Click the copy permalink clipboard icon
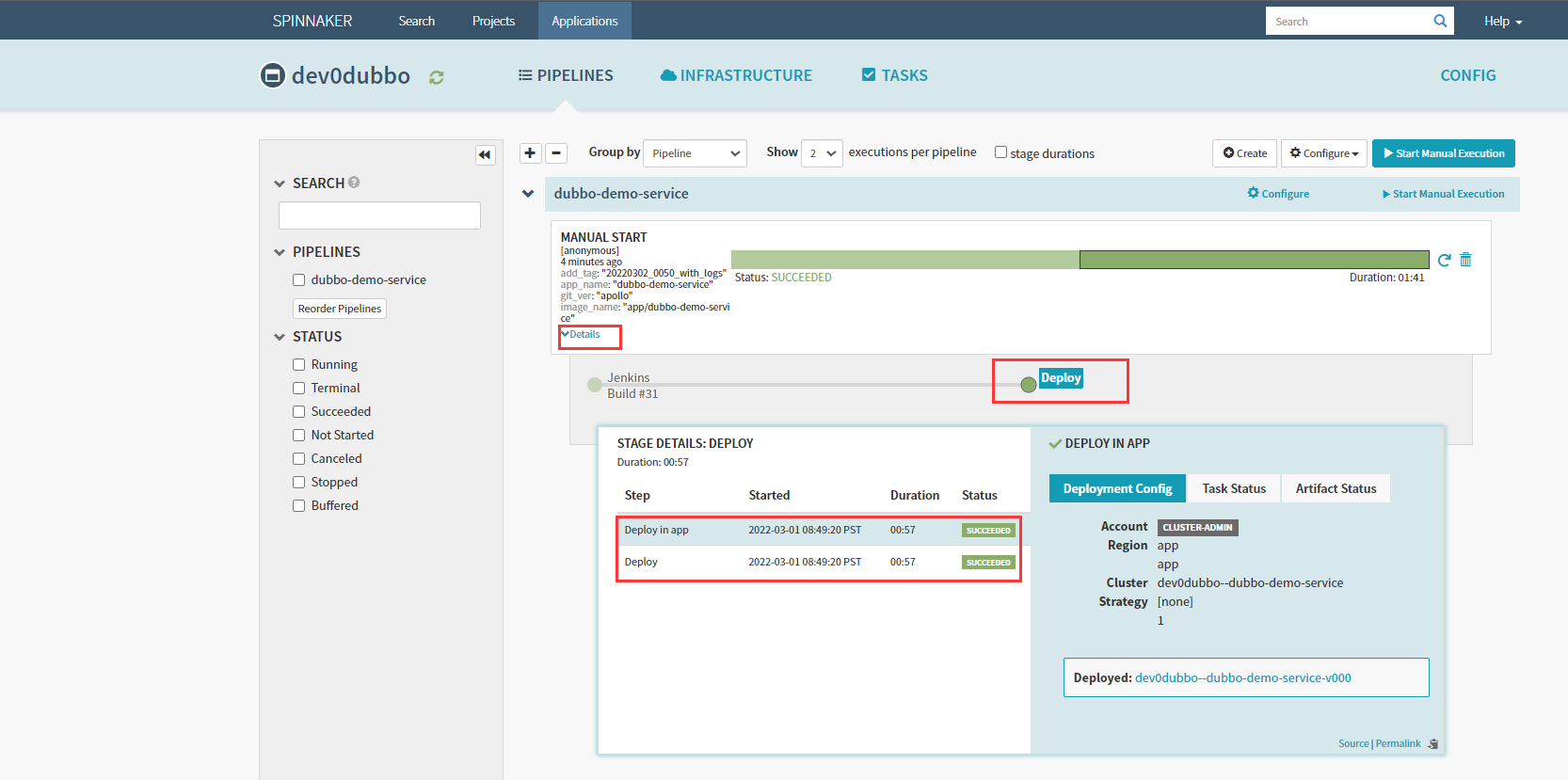Screen dimensions: 1568x780 tap(1432, 743)
